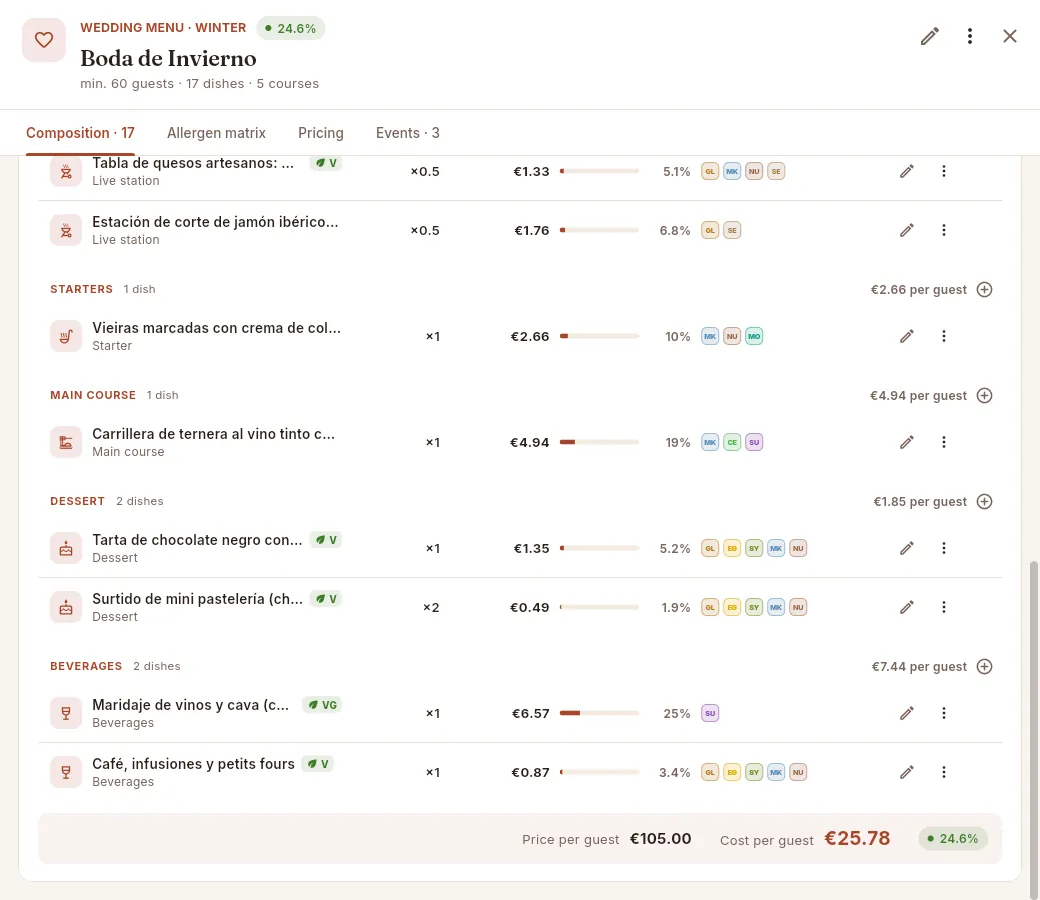Add a dish to the Main Course section

(985, 395)
